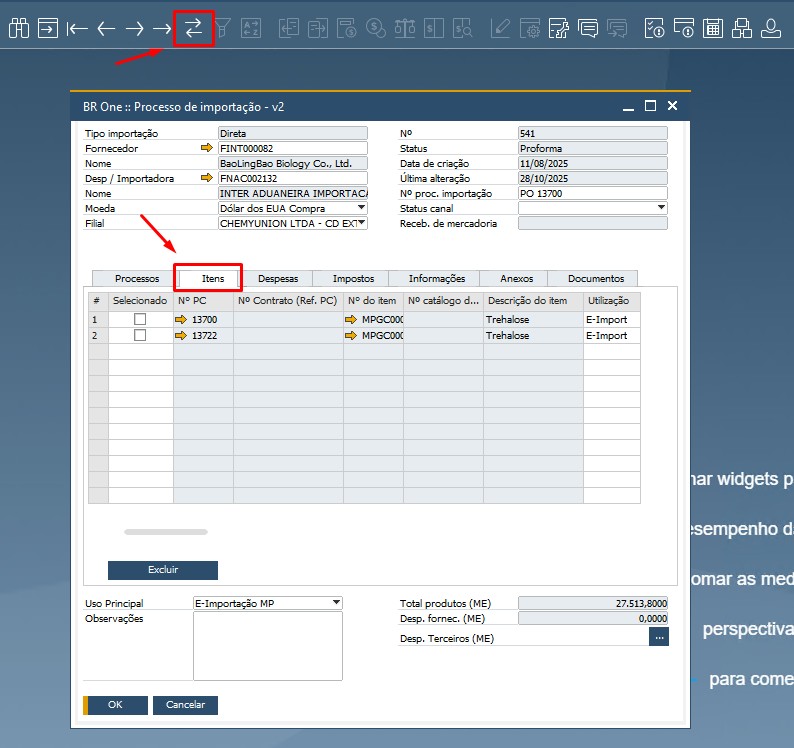The width and height of the screenshot is (794, 748).
Task: Tick the Selecionado checkbox in row 1
Action: (140, 320)
